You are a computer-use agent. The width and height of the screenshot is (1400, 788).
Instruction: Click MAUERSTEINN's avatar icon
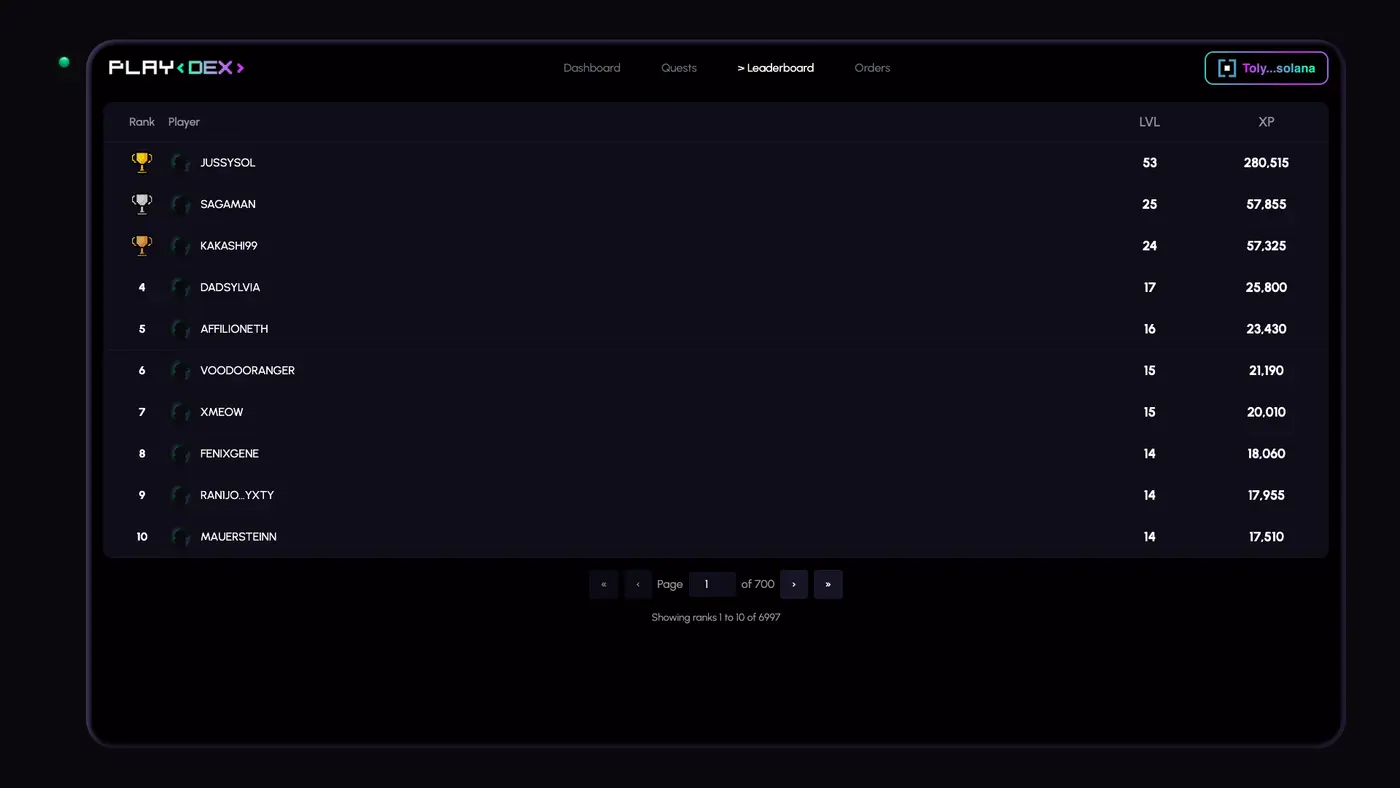tap(180, 538)
